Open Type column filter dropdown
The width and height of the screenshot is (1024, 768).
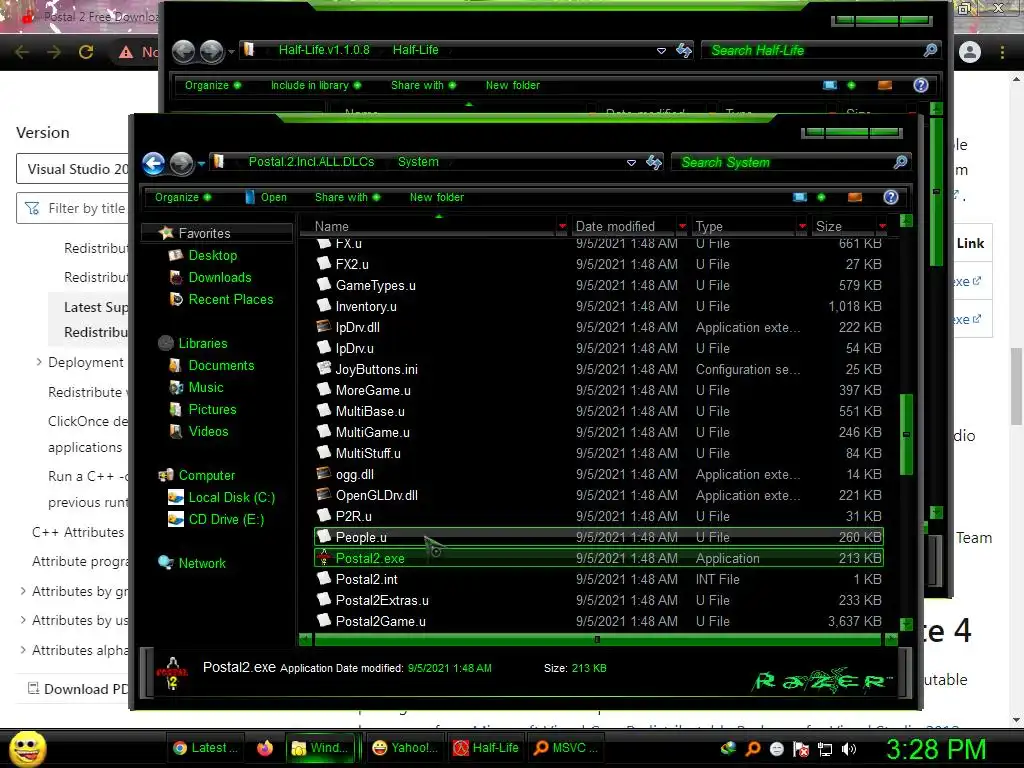(x=802, y=227)
